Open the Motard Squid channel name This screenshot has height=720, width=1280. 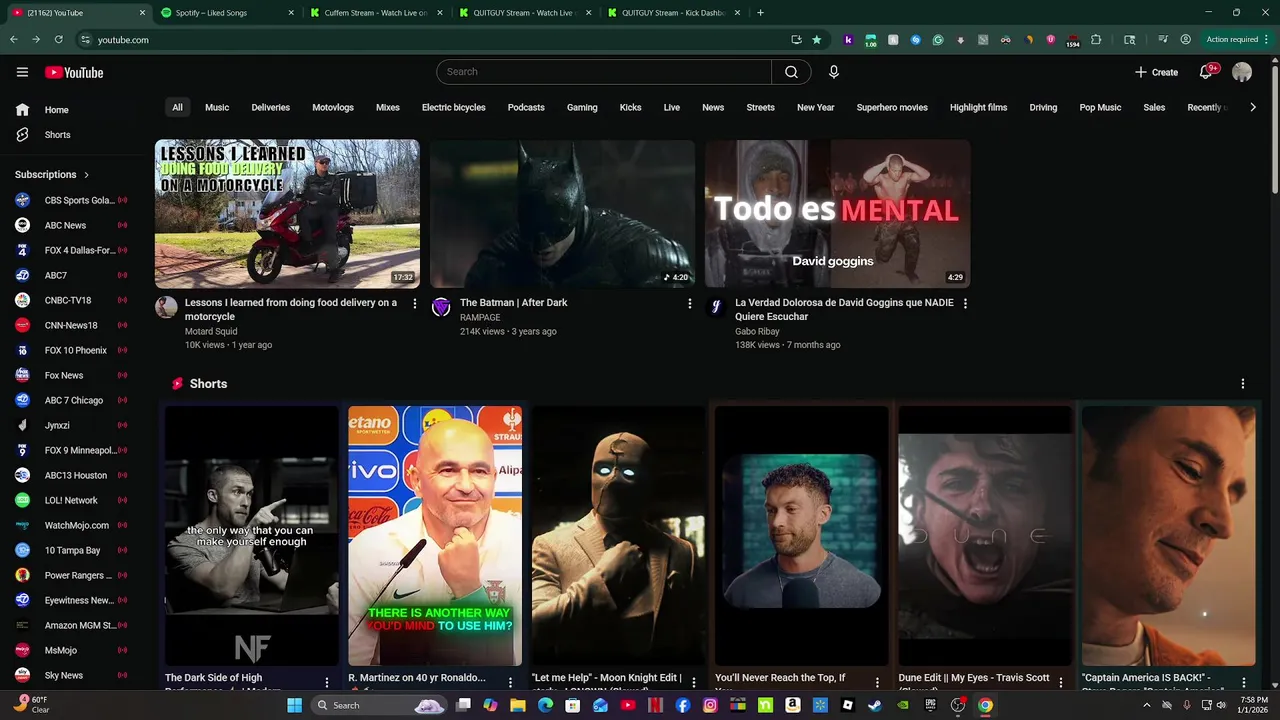pyautogui.click(x=211, y=331)
